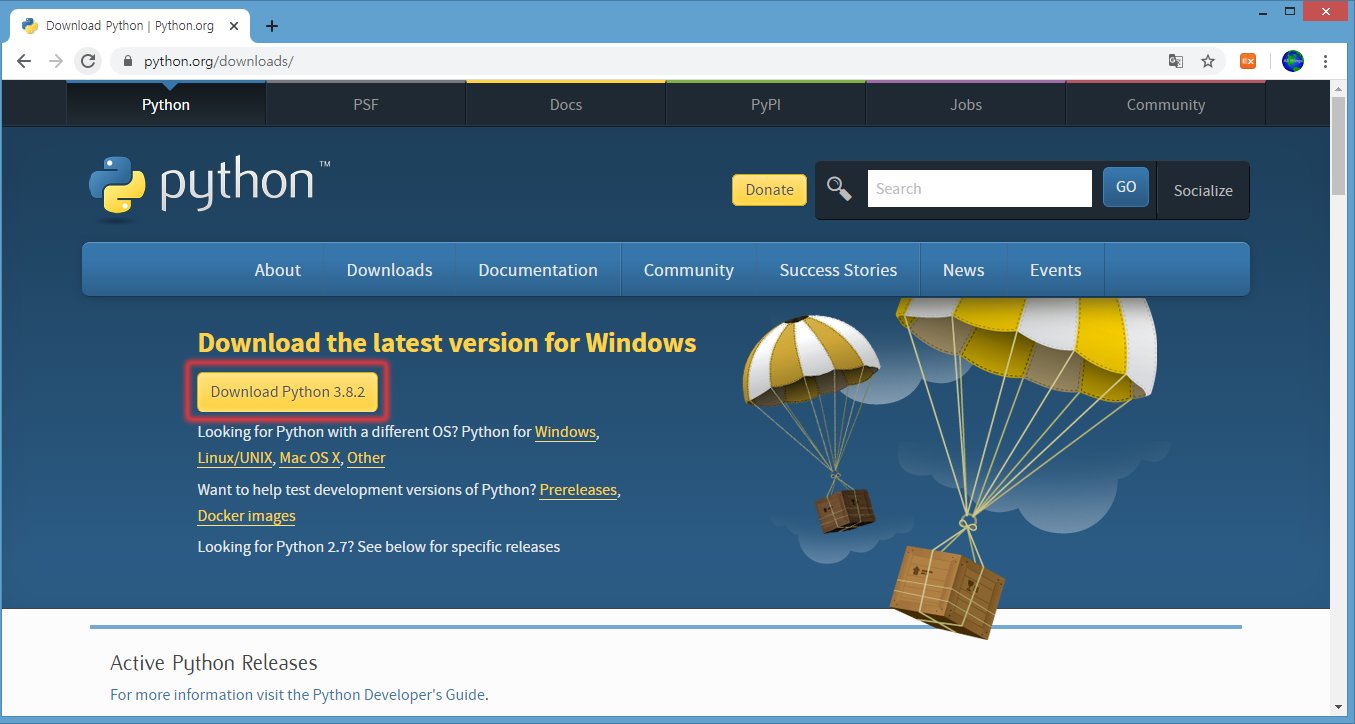Reload the page with the refresh icon

[x=88, y=61]
